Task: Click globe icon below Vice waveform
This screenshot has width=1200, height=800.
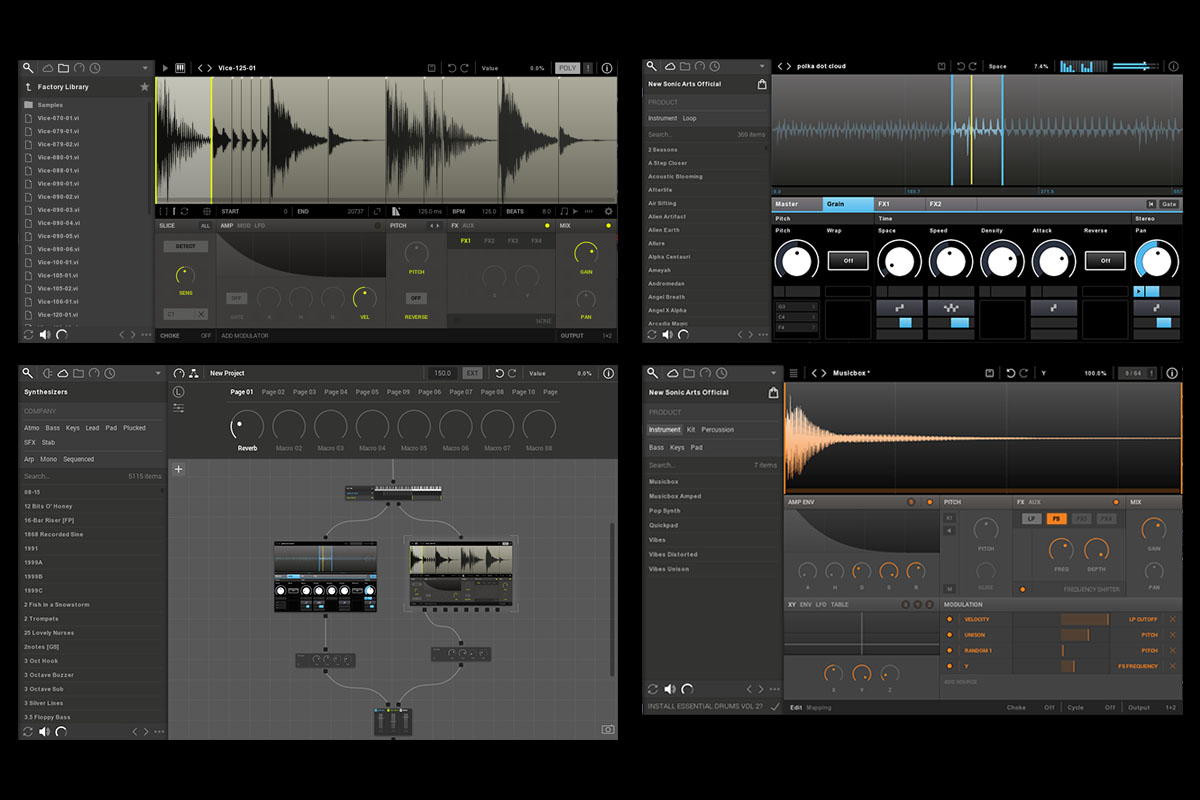Action: pos(207,212)
